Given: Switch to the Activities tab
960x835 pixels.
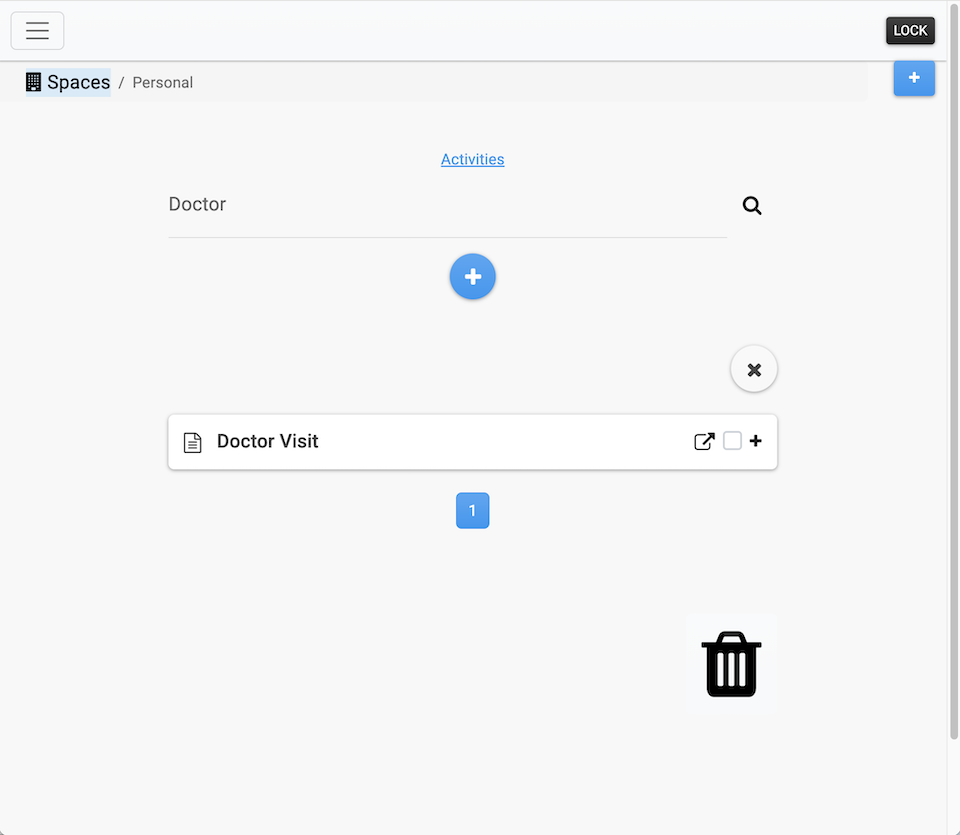Looking at the screenshot, I should pyautogui.click(x=472, y=159).
